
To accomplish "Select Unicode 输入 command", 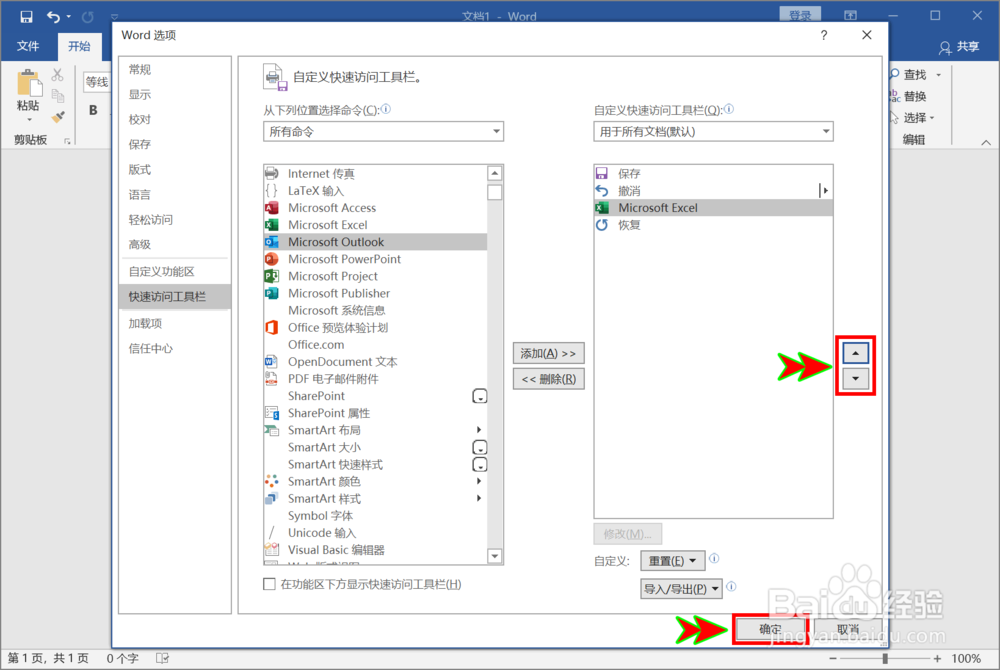I will click(x=375, y=533).
